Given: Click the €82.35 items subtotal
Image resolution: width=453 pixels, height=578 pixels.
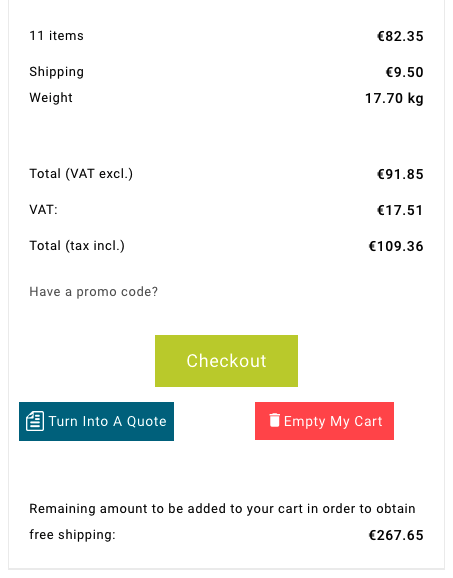Looking at the screenshot, I should pyautogui.click(x=400, y=36).
